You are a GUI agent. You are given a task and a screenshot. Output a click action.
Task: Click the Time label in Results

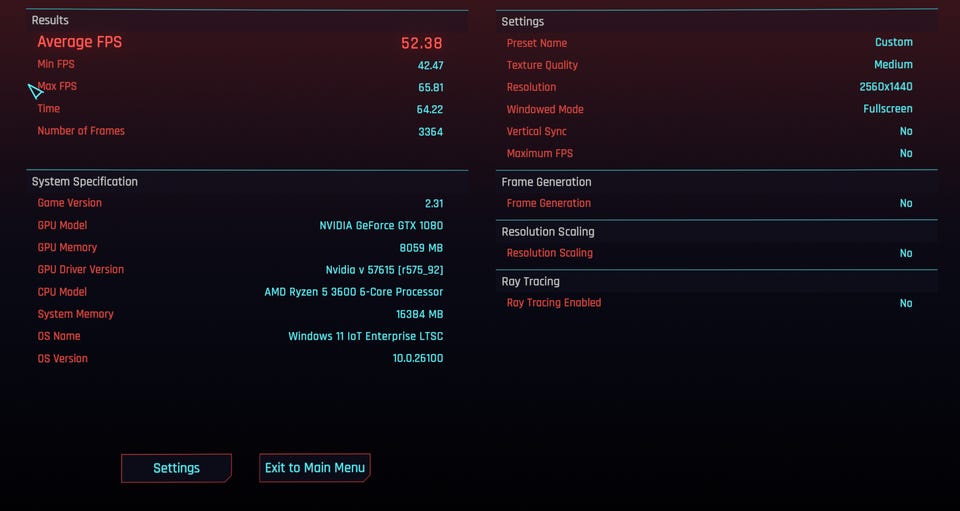click(48, 108)
